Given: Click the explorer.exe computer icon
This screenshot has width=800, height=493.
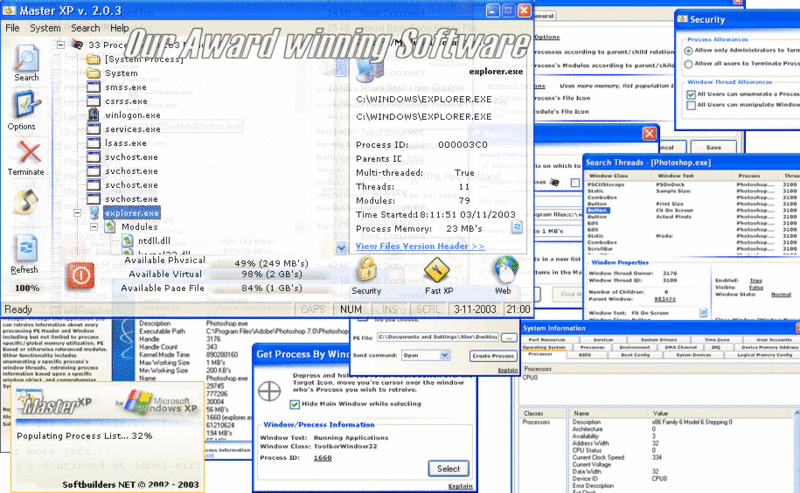Looking at the screenshot, I should [94, 212].
